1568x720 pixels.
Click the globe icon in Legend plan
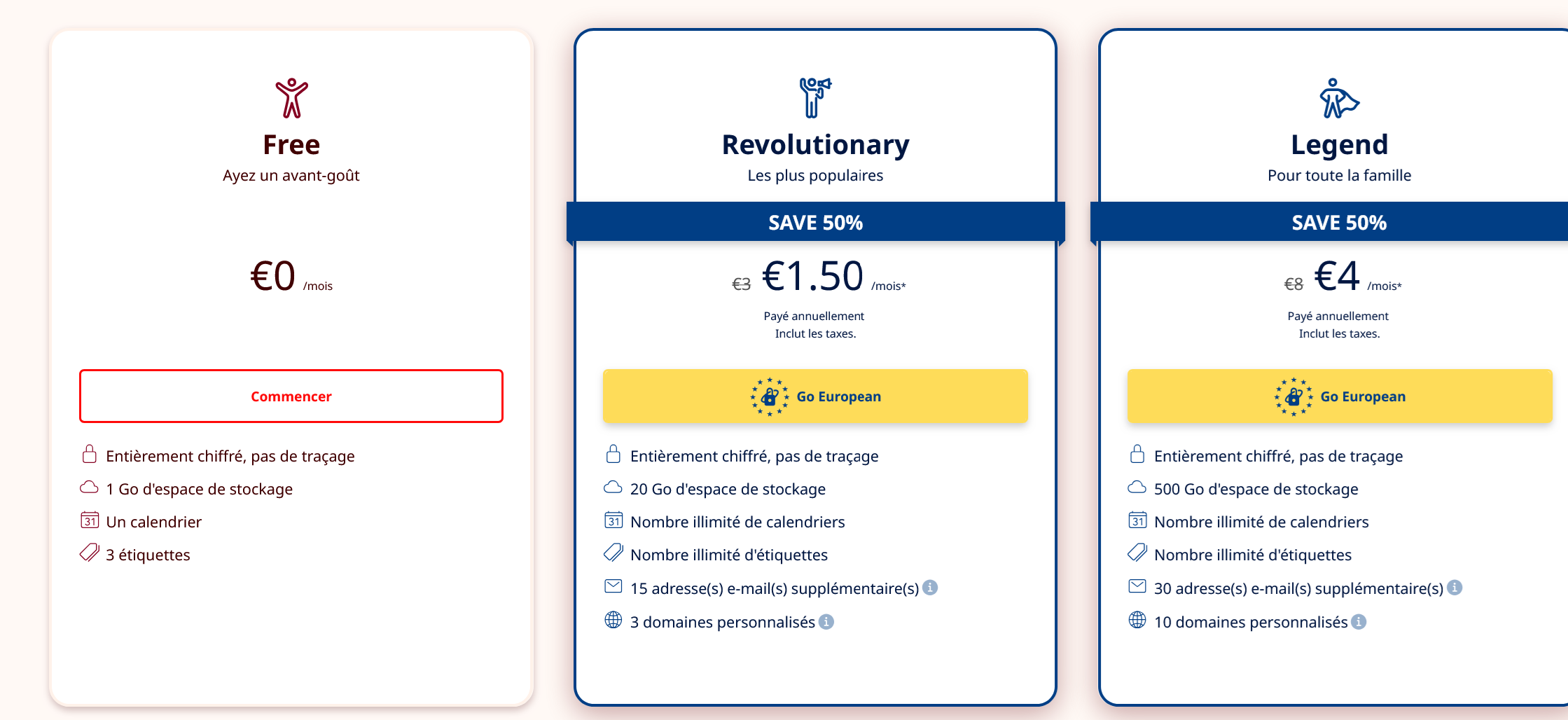pos(1137,620)
